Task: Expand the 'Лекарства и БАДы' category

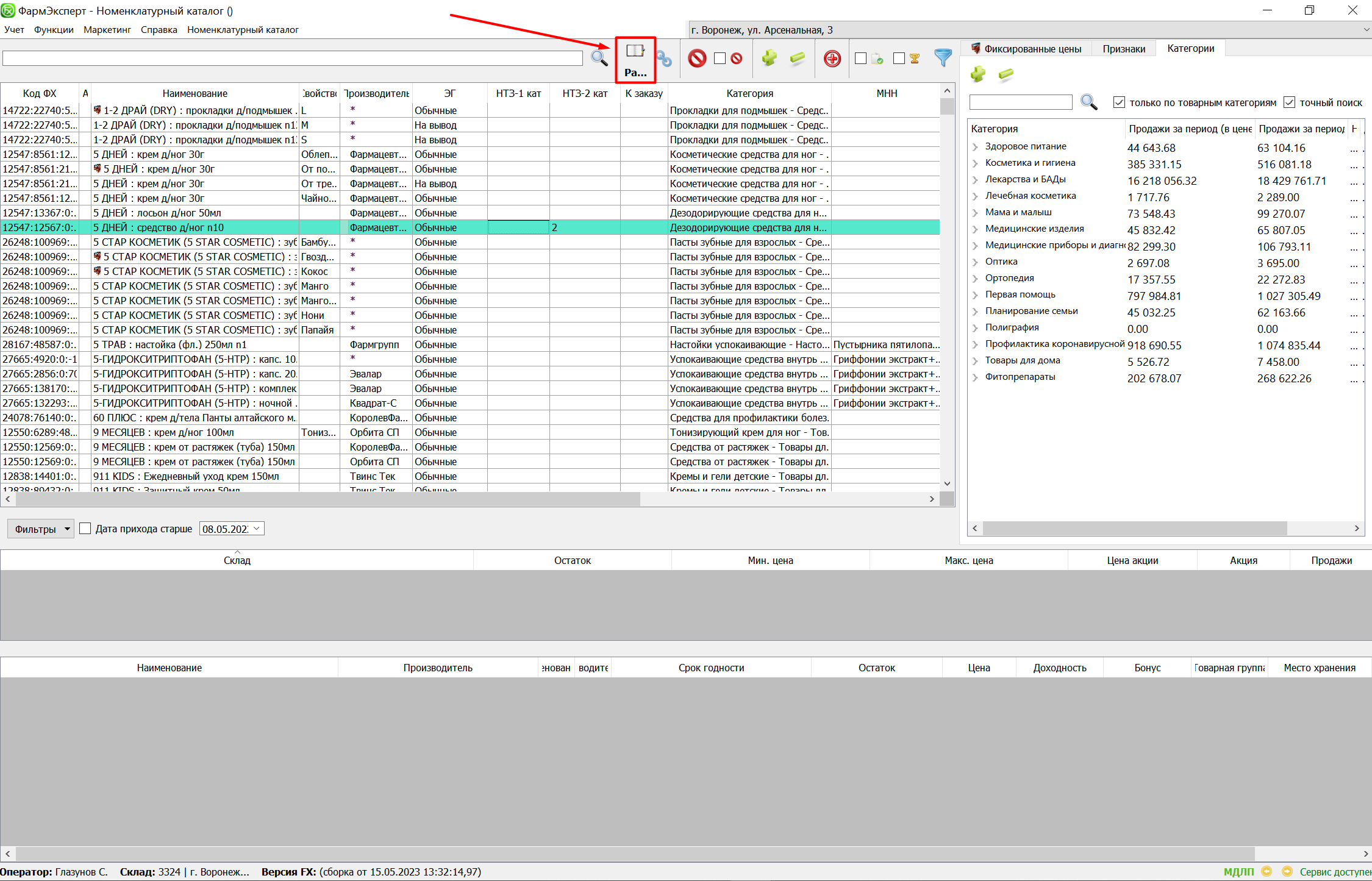Action: (x=975, y=180)
